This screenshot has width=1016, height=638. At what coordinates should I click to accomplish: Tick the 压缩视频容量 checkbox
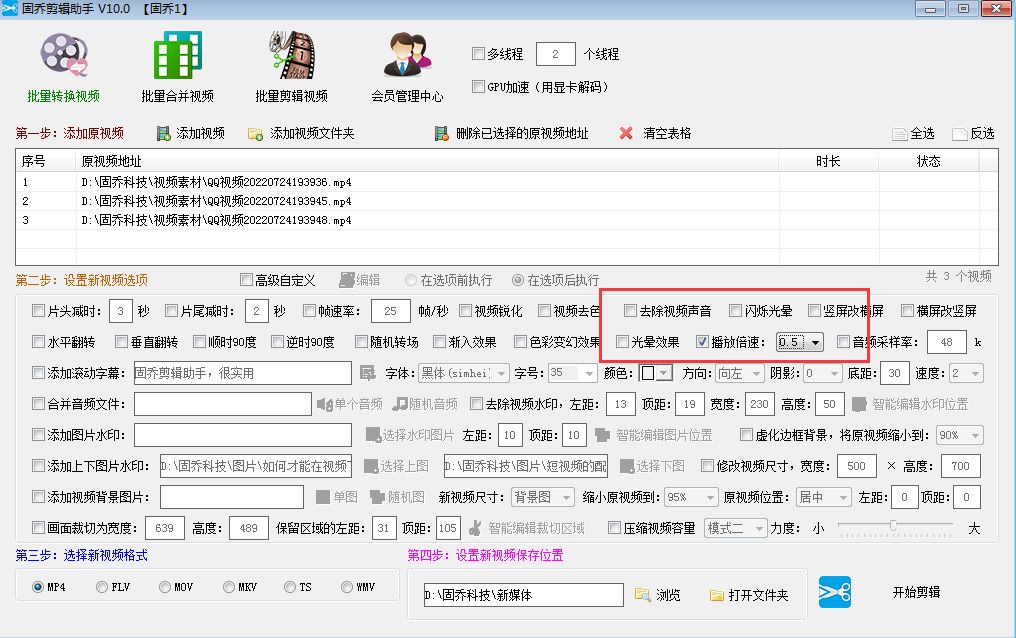click(614, 528)
